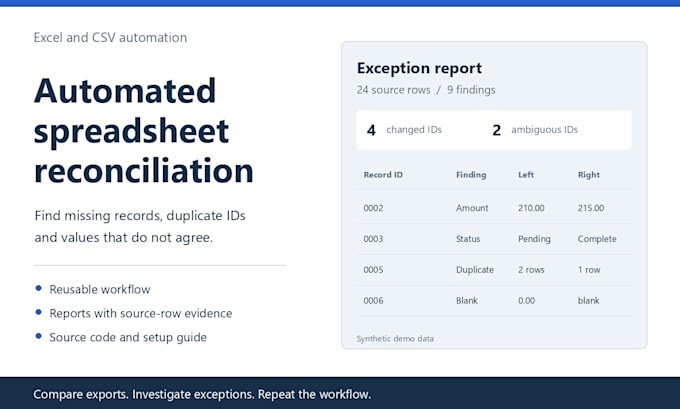Viewport: 680px width, 409px height.
Task: Click the 'Duplicate' finding cell
Action: click(475, 270)
